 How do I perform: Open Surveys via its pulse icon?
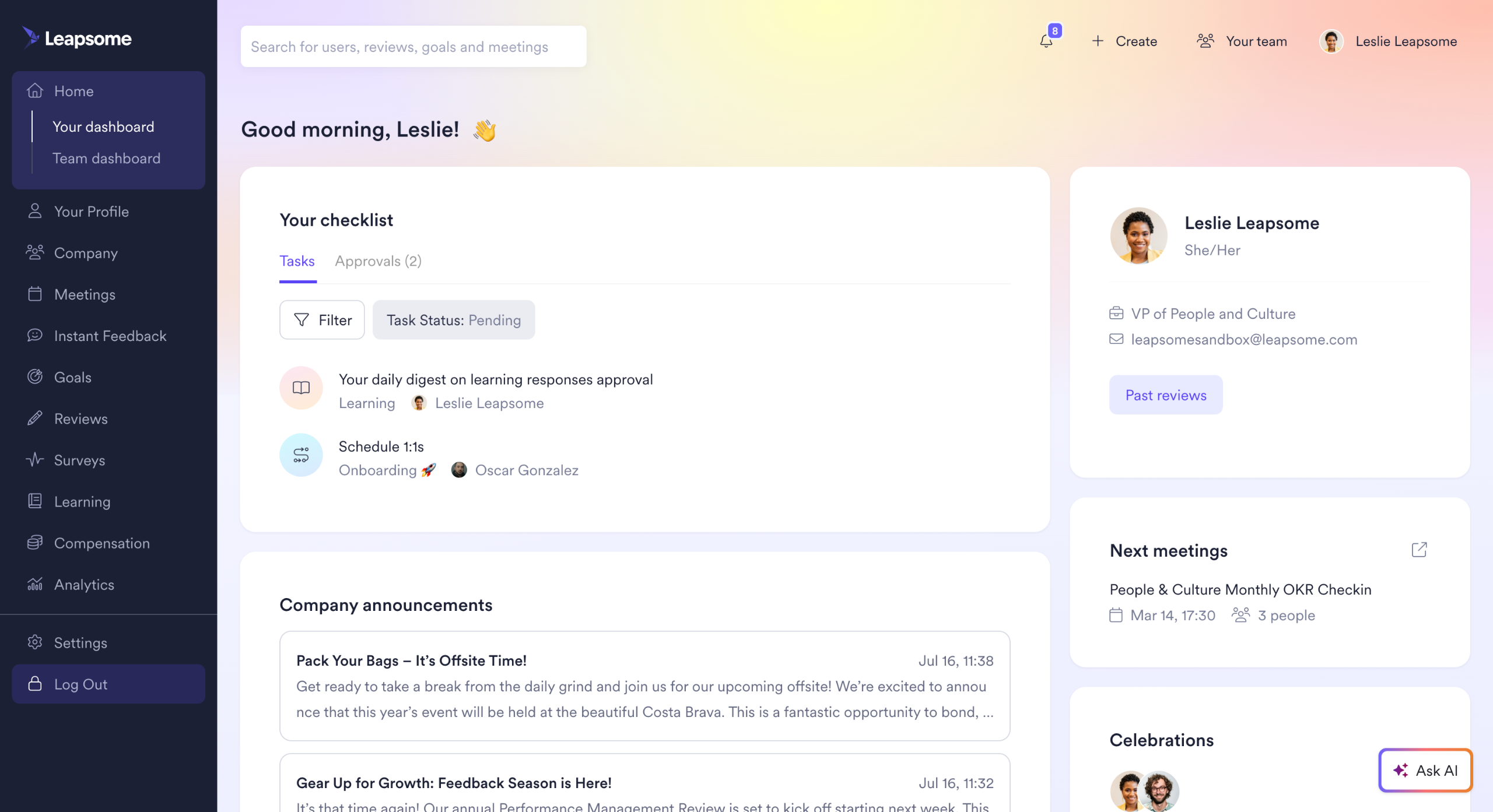35,459
